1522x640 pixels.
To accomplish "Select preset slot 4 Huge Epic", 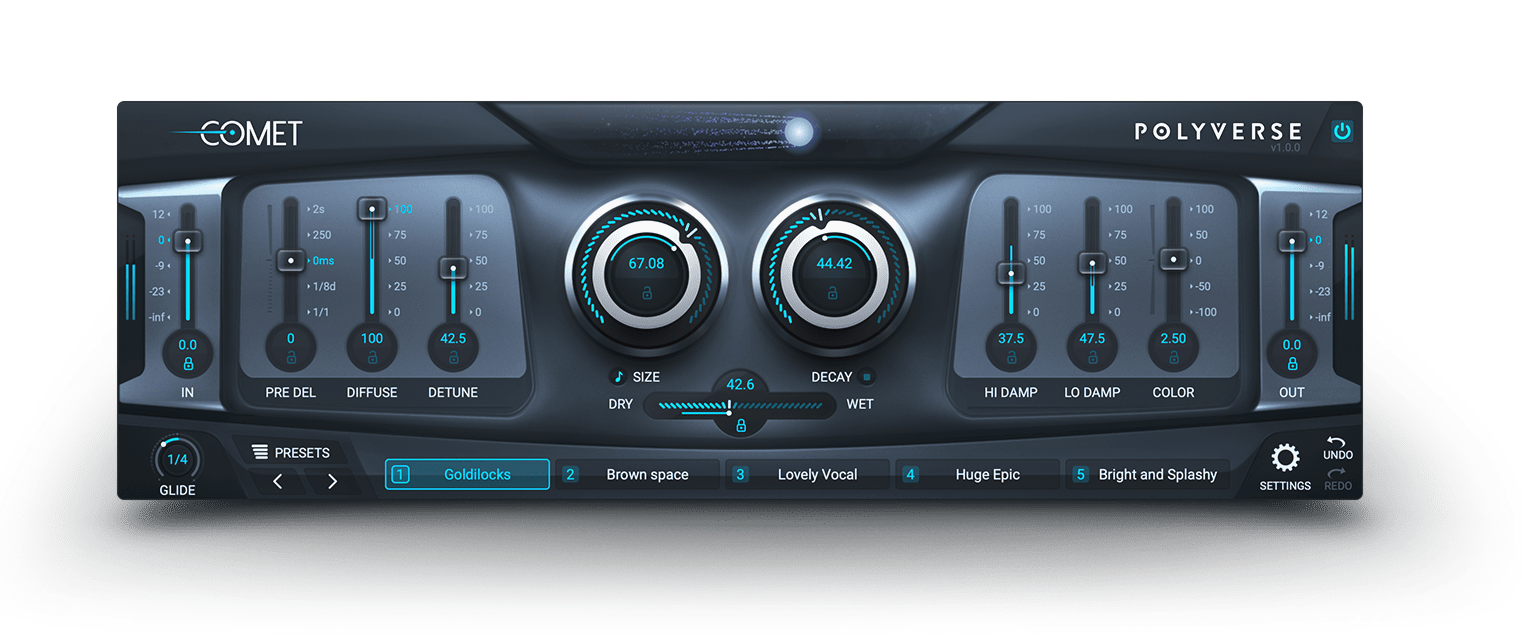I will (978, 475).
